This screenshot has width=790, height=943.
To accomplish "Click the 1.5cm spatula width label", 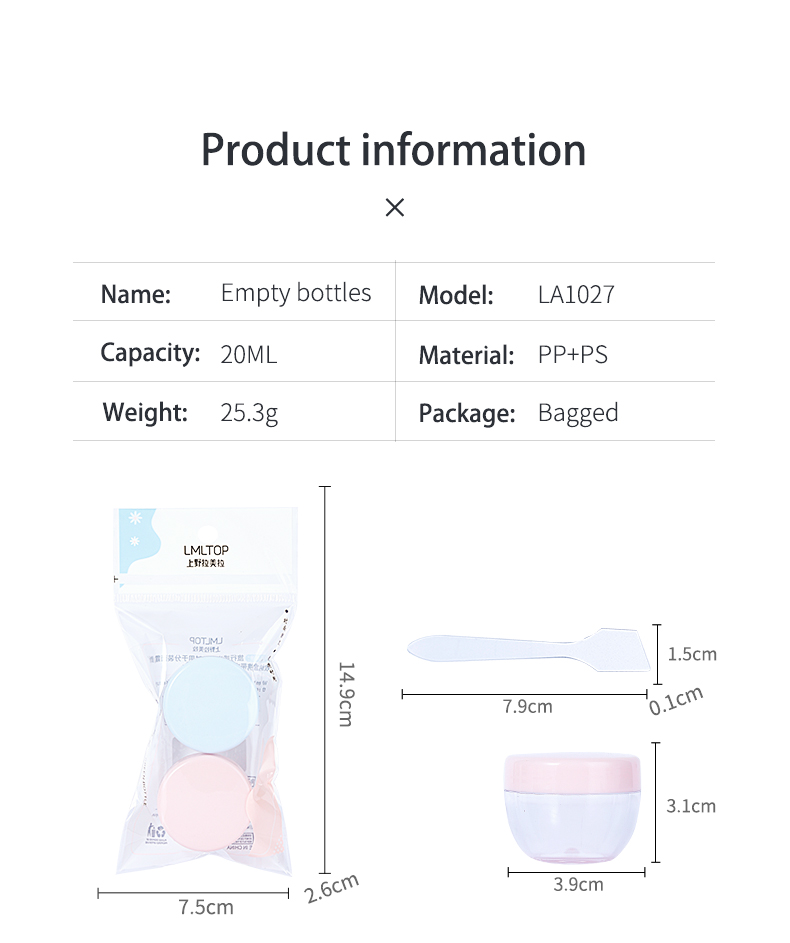I will click(692, 654).
